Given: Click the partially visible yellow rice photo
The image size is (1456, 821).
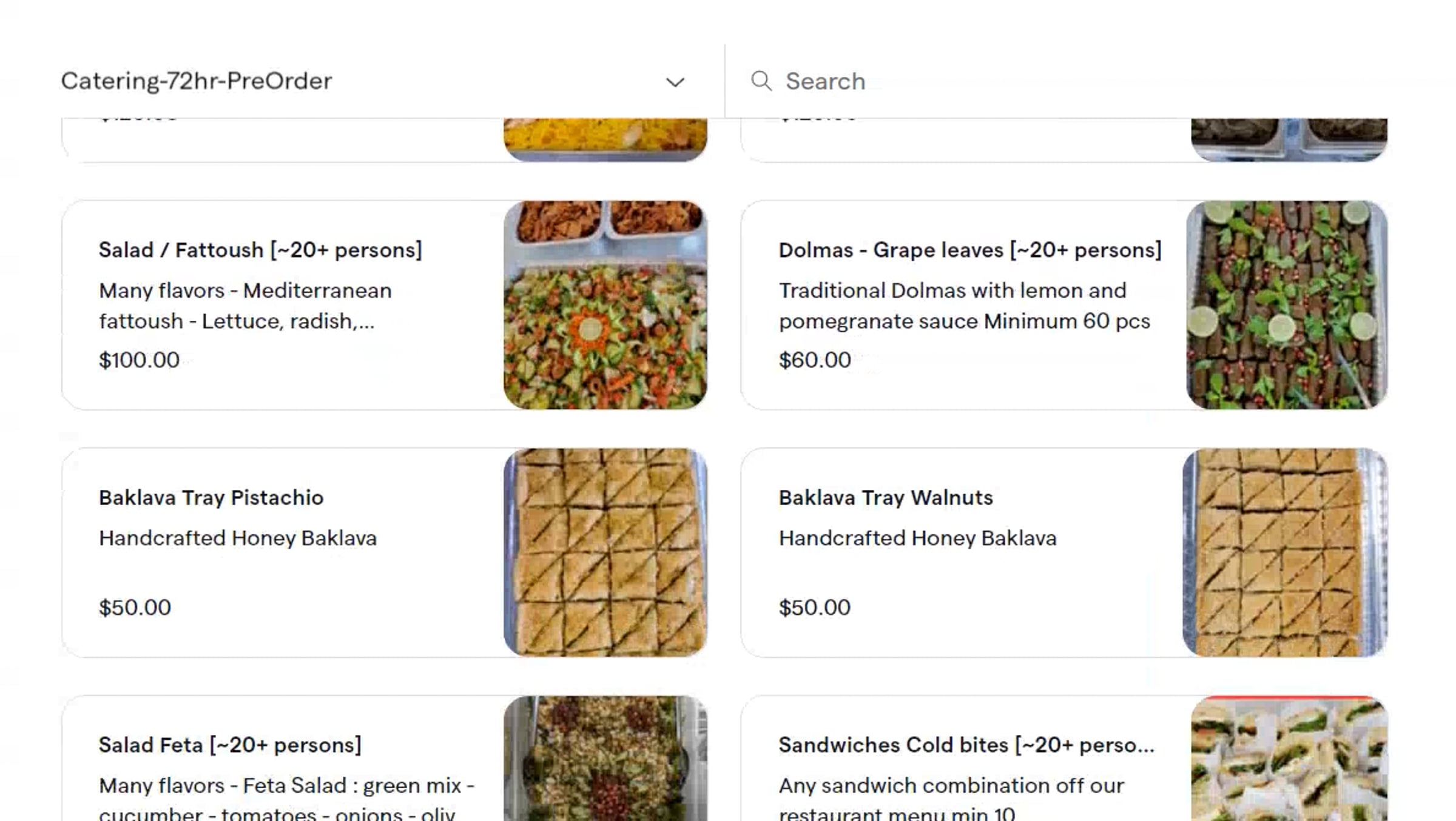Looking at the screenshot, I should [605, 139].
